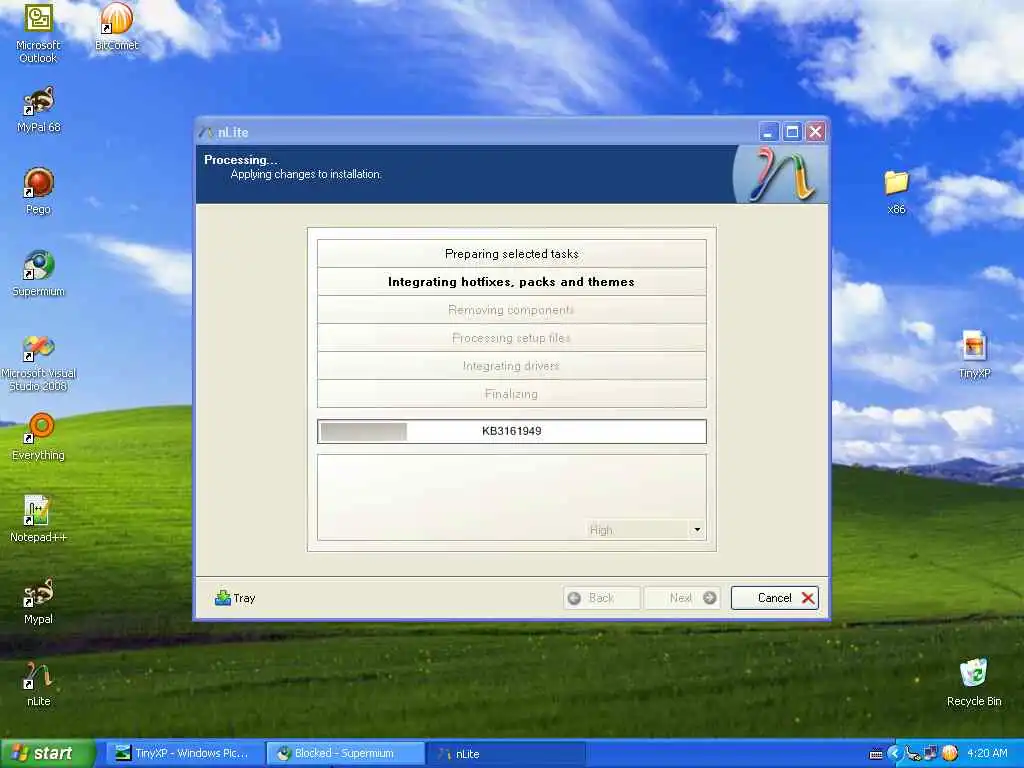Click Safely Remove Hardware tray icon
The image size is (1024, 768).
pyautogui.click(x=912, y=754)
